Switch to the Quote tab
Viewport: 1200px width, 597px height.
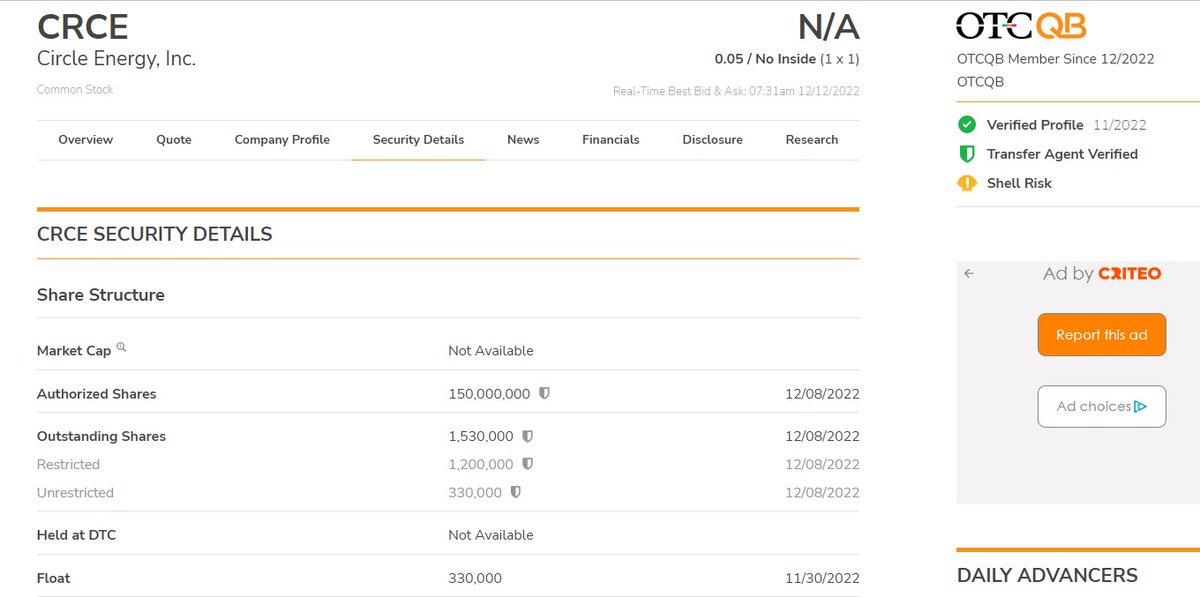tap(174, 140)
